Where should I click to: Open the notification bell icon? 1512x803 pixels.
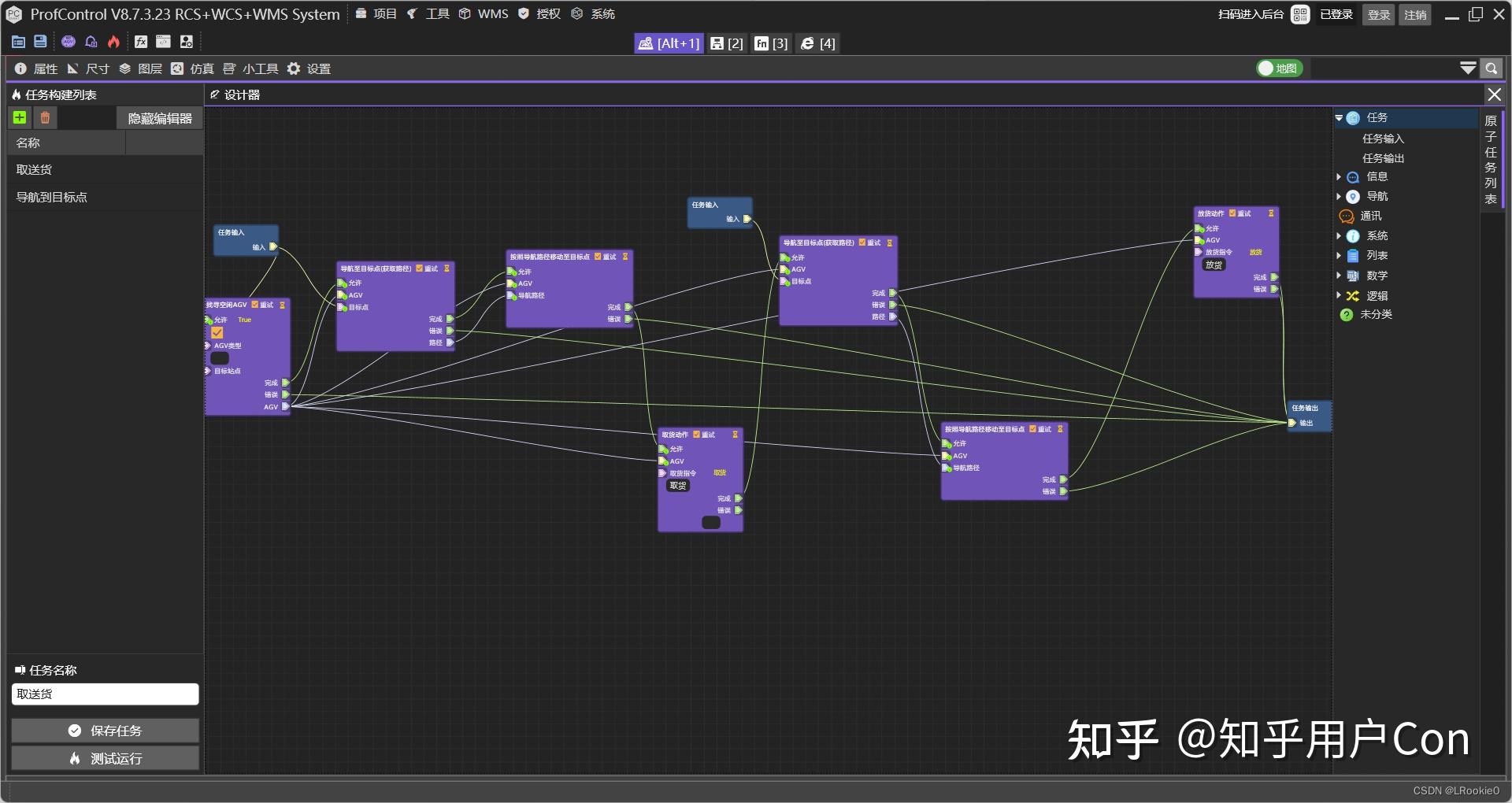[91, 41]
